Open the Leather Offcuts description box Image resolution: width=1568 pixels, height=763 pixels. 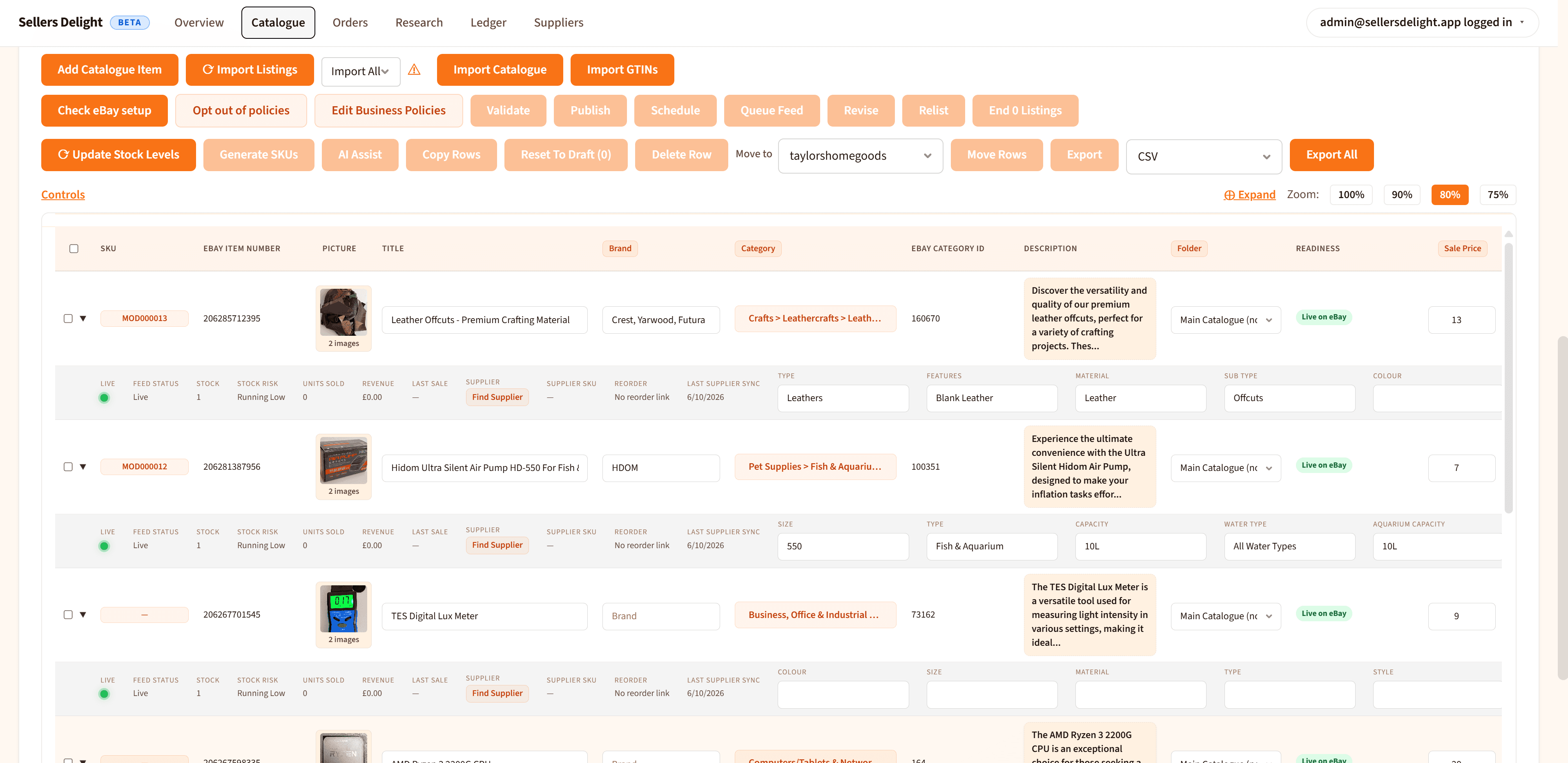point(1090,319)
